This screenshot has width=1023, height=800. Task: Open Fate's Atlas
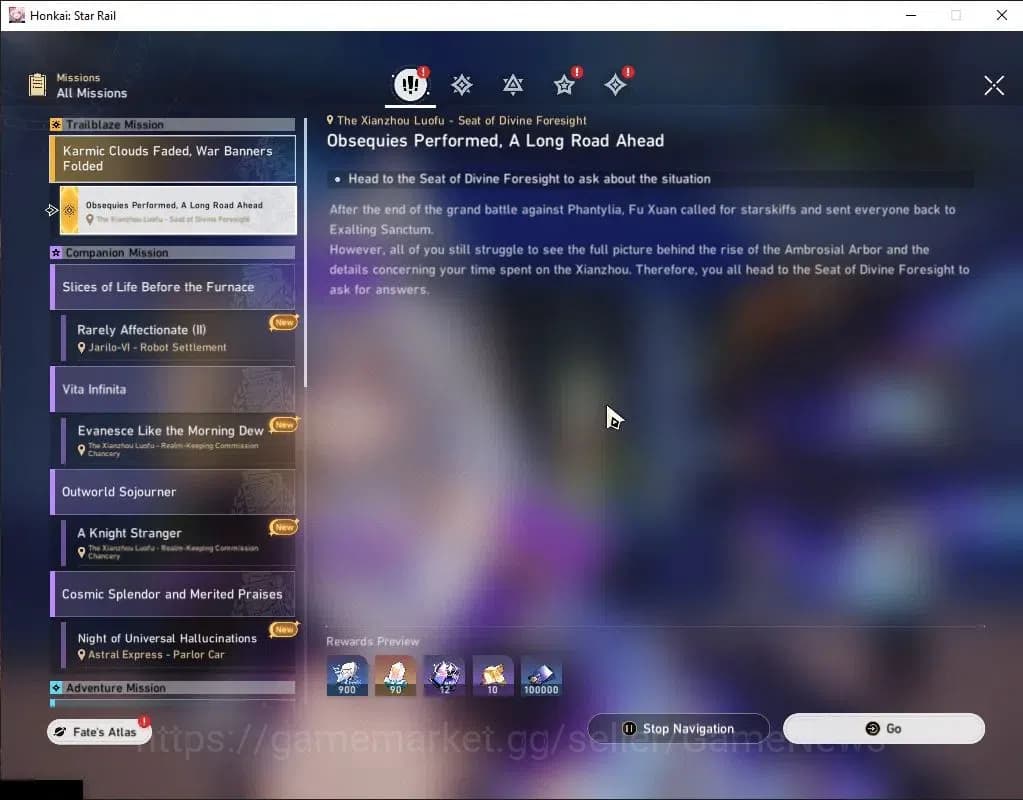[99, 731]
